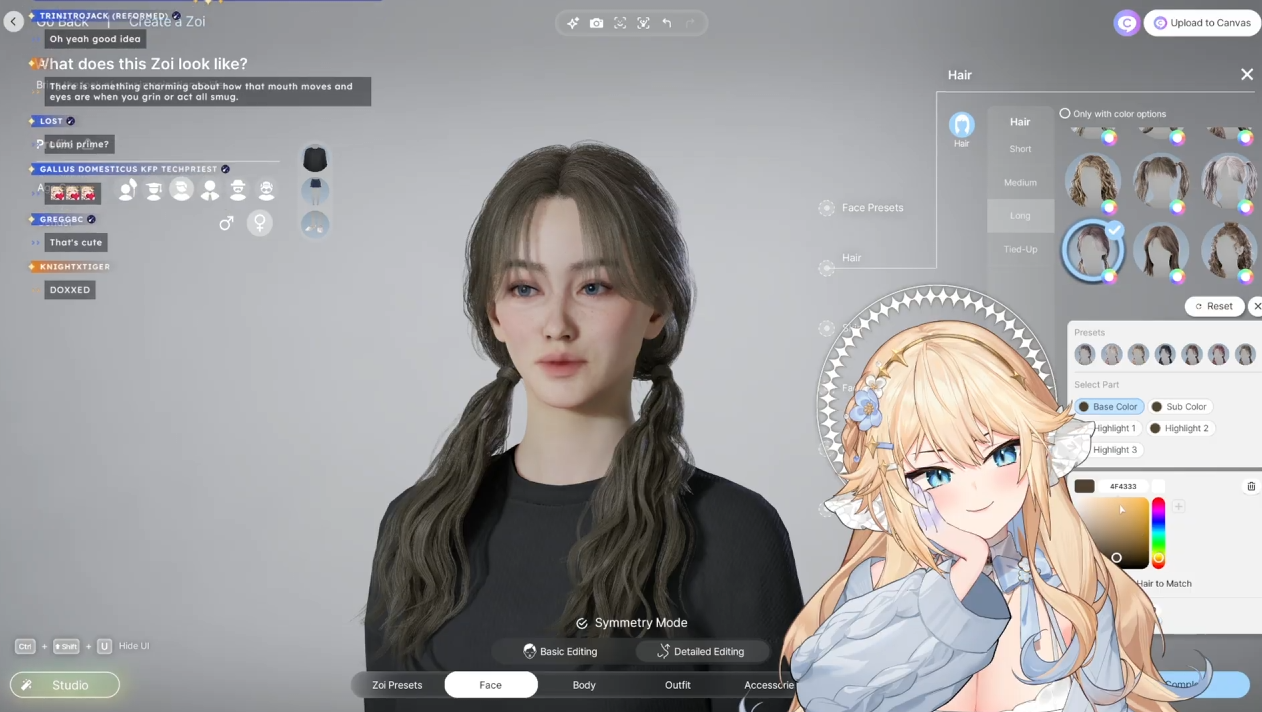Select the black top outfit thumbnail
Viewport: 1262px width, 712px height.
pyautogui.click(x=315, y=158)
